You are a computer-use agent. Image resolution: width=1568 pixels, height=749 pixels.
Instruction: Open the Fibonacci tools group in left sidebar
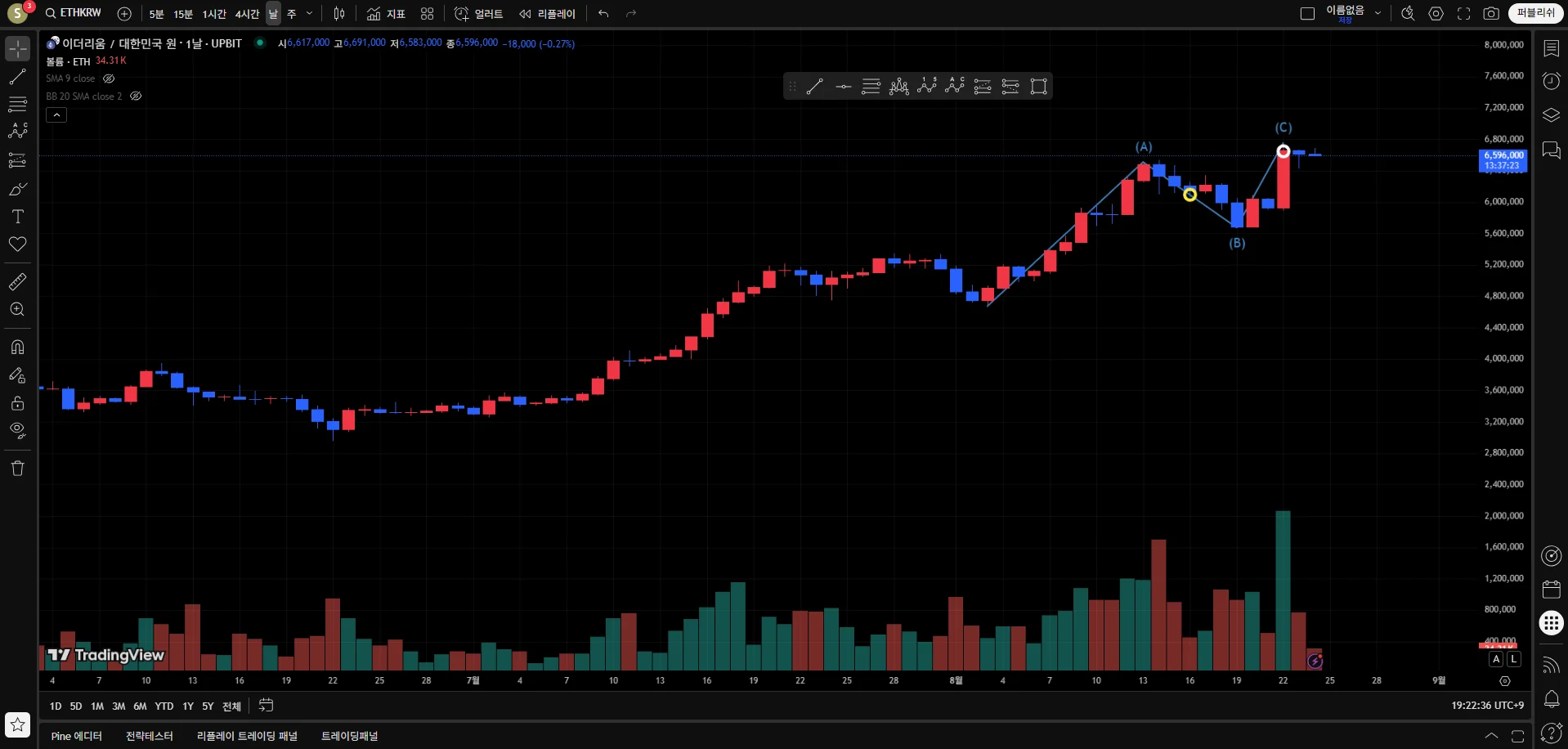tap(17, 104)
